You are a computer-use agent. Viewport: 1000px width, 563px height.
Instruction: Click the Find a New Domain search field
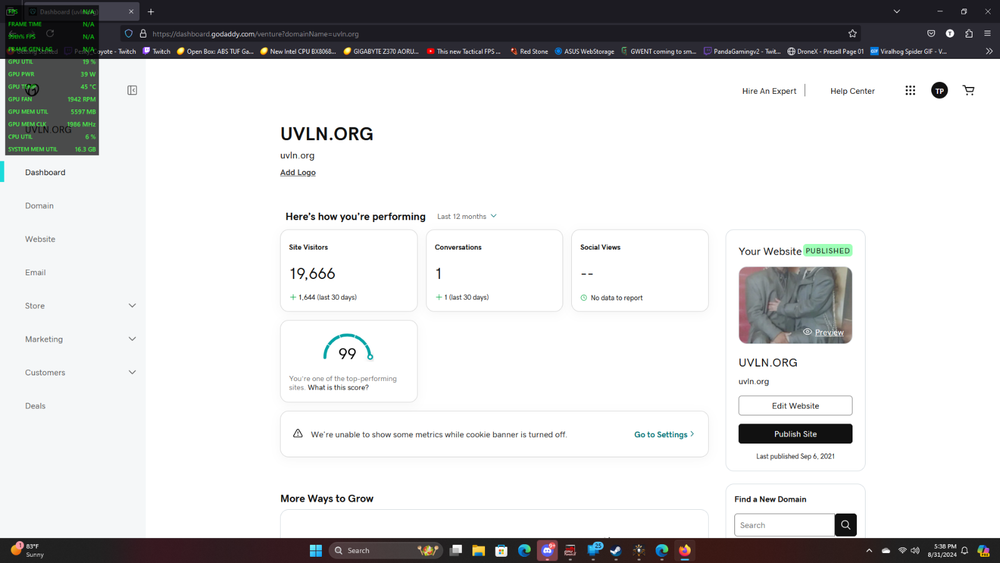point(784,525)
